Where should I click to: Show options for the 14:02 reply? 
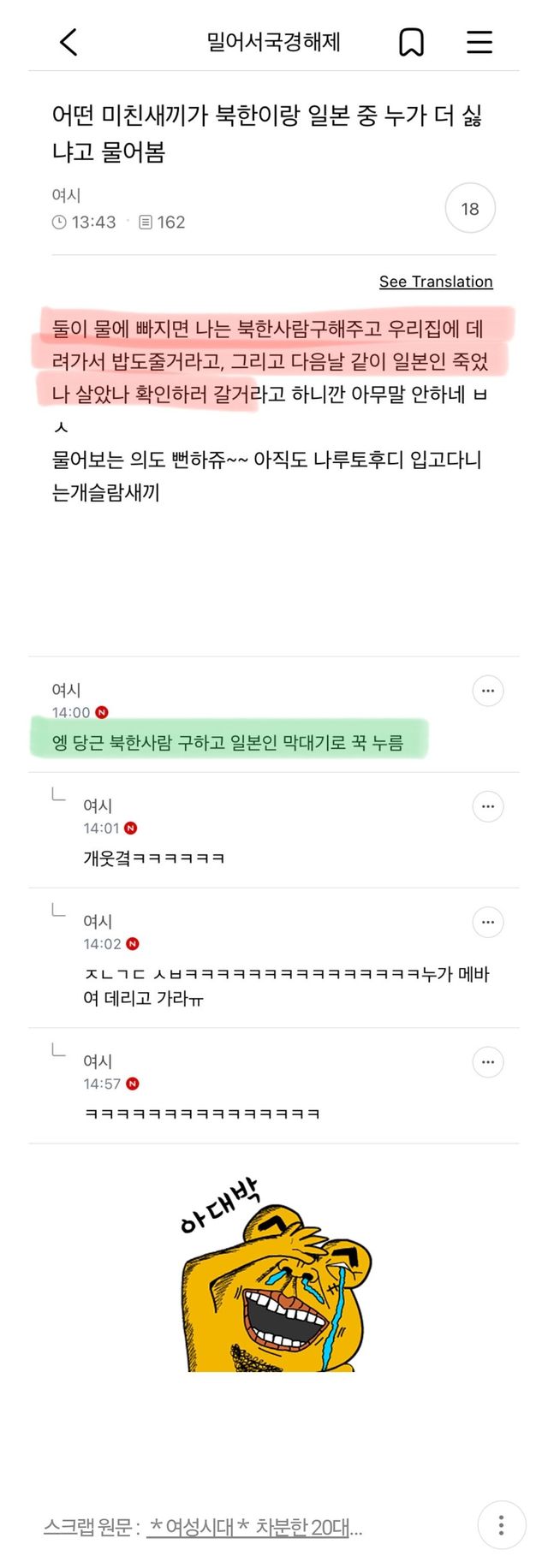488,922
